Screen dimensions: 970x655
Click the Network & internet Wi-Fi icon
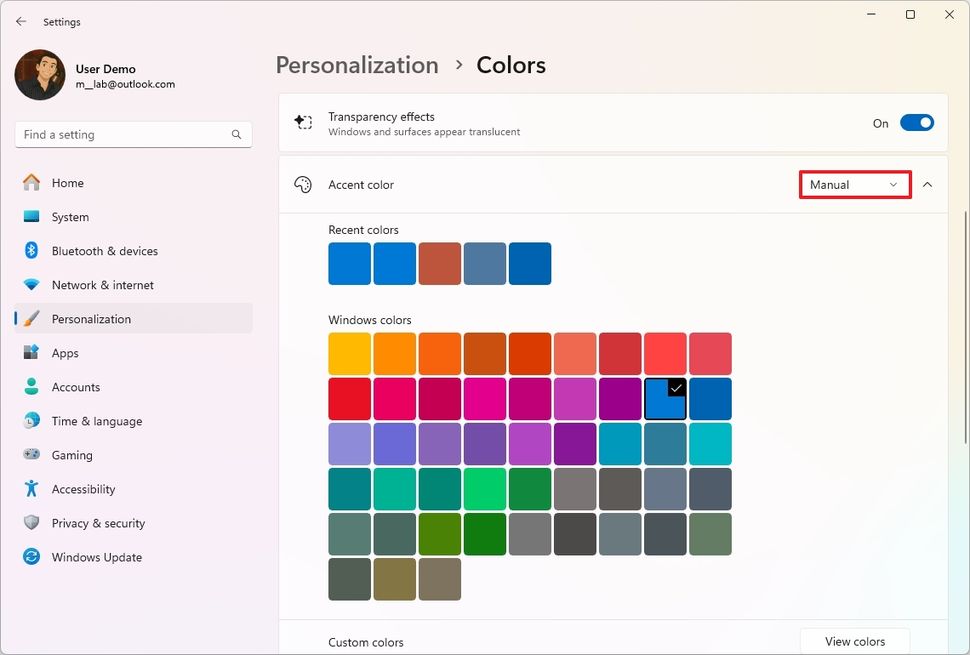pyautogui.click(x=31, y=285)
